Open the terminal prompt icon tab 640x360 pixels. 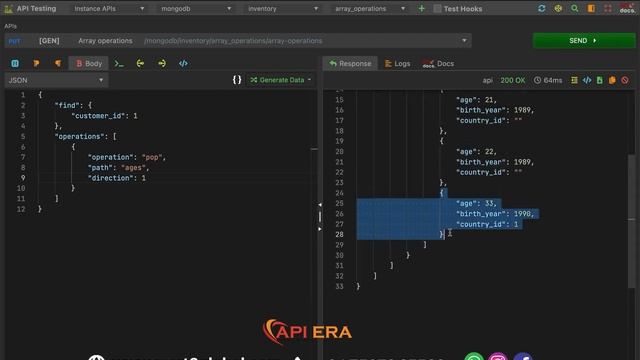119,63
